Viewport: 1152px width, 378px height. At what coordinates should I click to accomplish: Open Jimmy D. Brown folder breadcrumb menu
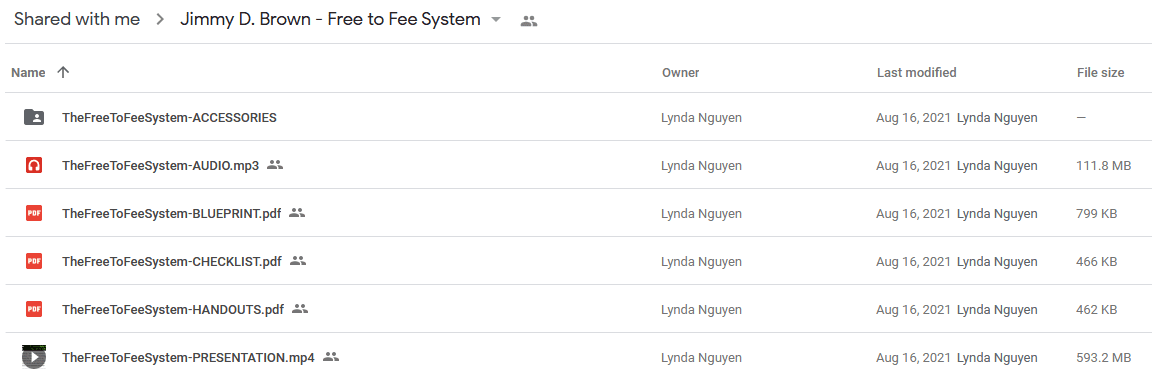331,20
